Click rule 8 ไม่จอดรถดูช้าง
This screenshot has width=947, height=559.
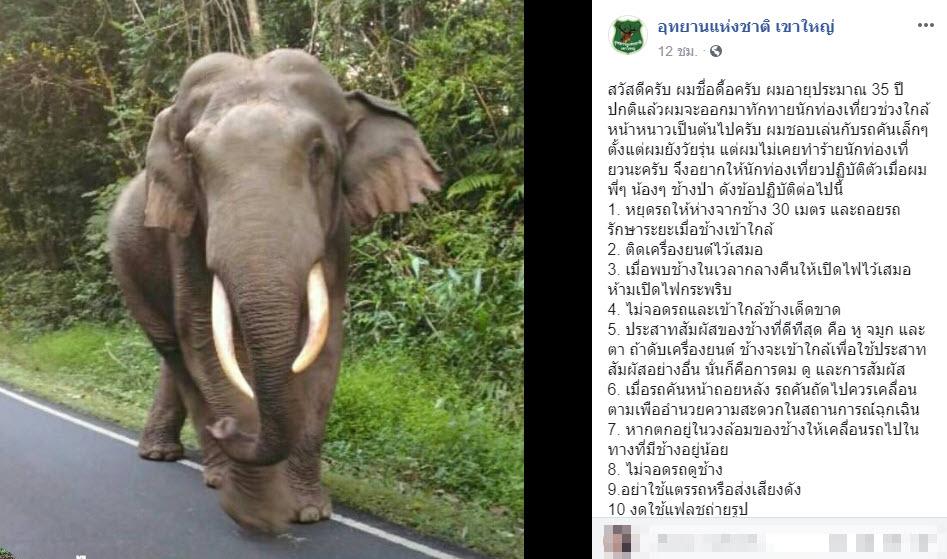pyautogui.click(x=665, y=469)
